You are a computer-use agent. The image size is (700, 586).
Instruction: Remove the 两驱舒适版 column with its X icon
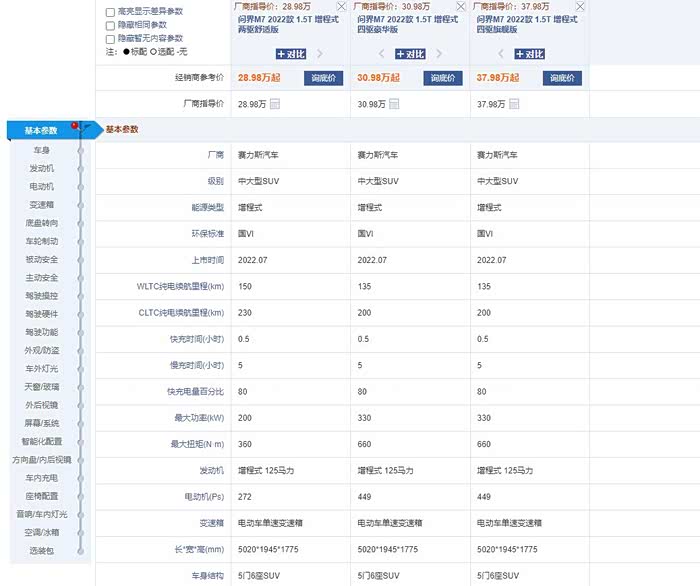click(x=341, y=6)
